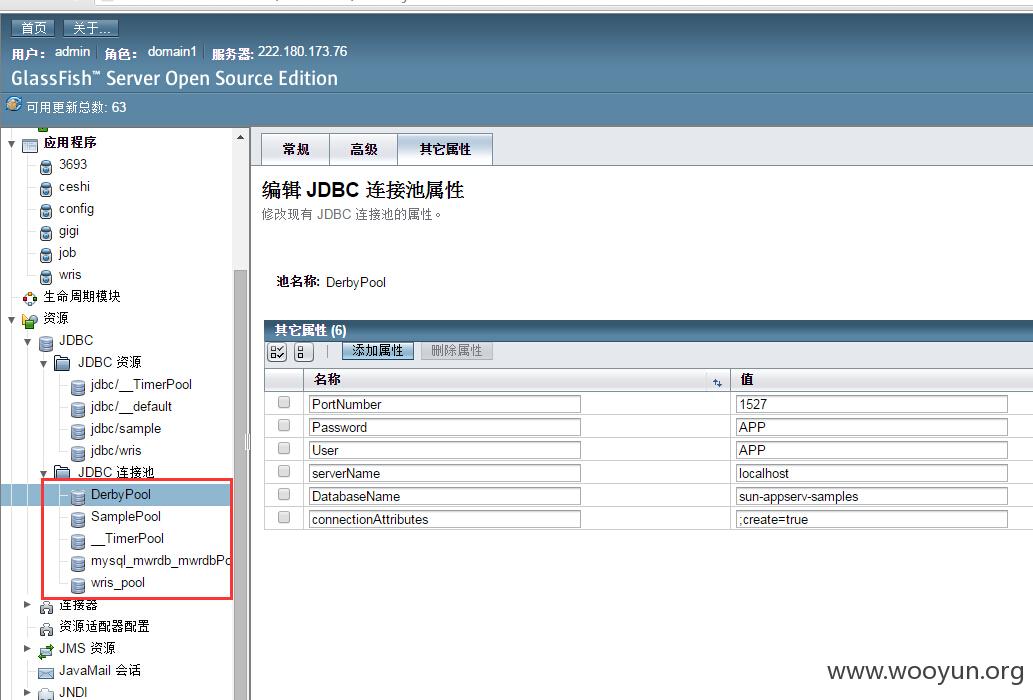Open the 可用更新总数: 63 link
This screenshot has height=700, width=1033.
[x=76, y=107]
